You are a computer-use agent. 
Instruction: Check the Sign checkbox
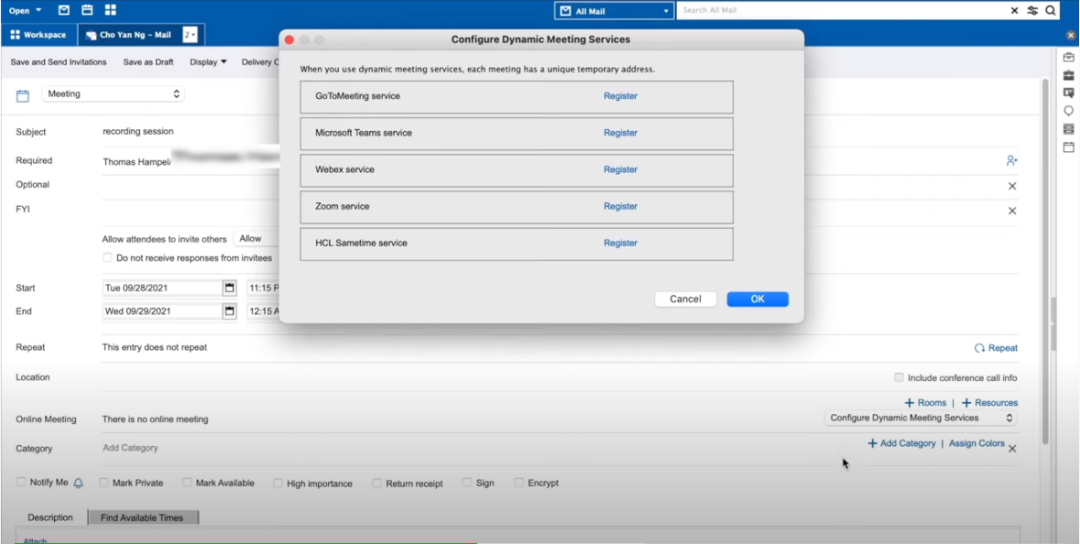[x=467, y=483]
